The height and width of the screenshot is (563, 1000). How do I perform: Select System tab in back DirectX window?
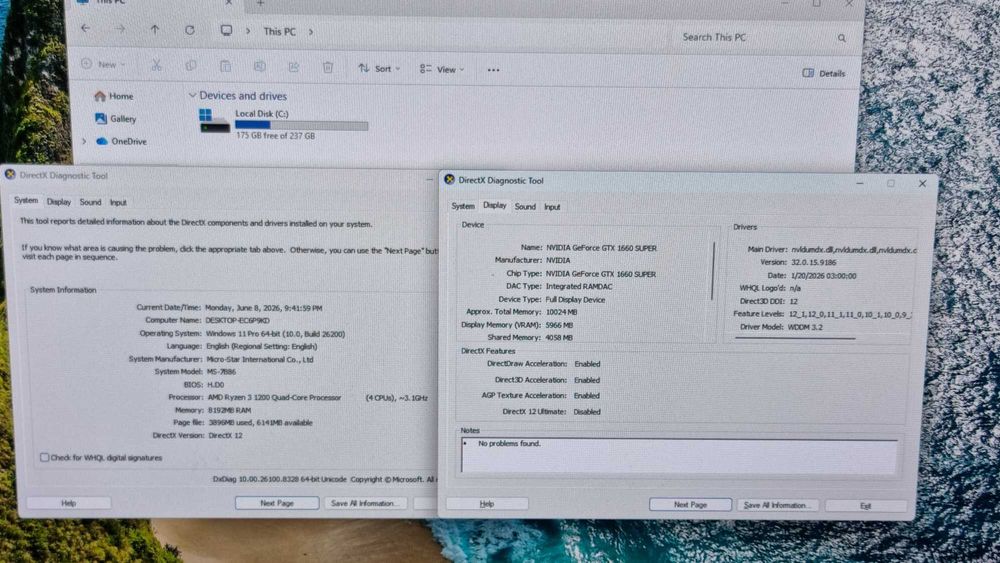coord(26,200)
